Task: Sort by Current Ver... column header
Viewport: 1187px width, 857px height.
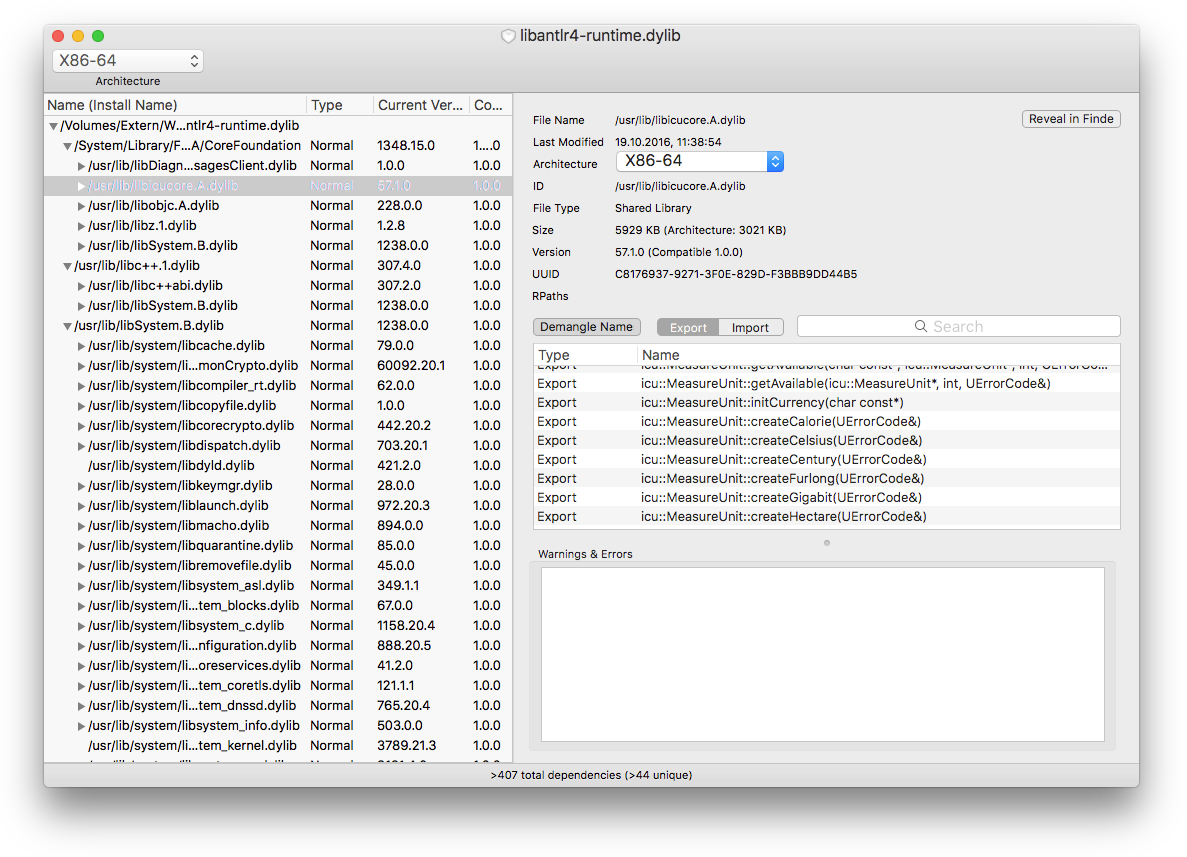Action: click(421, 105)
